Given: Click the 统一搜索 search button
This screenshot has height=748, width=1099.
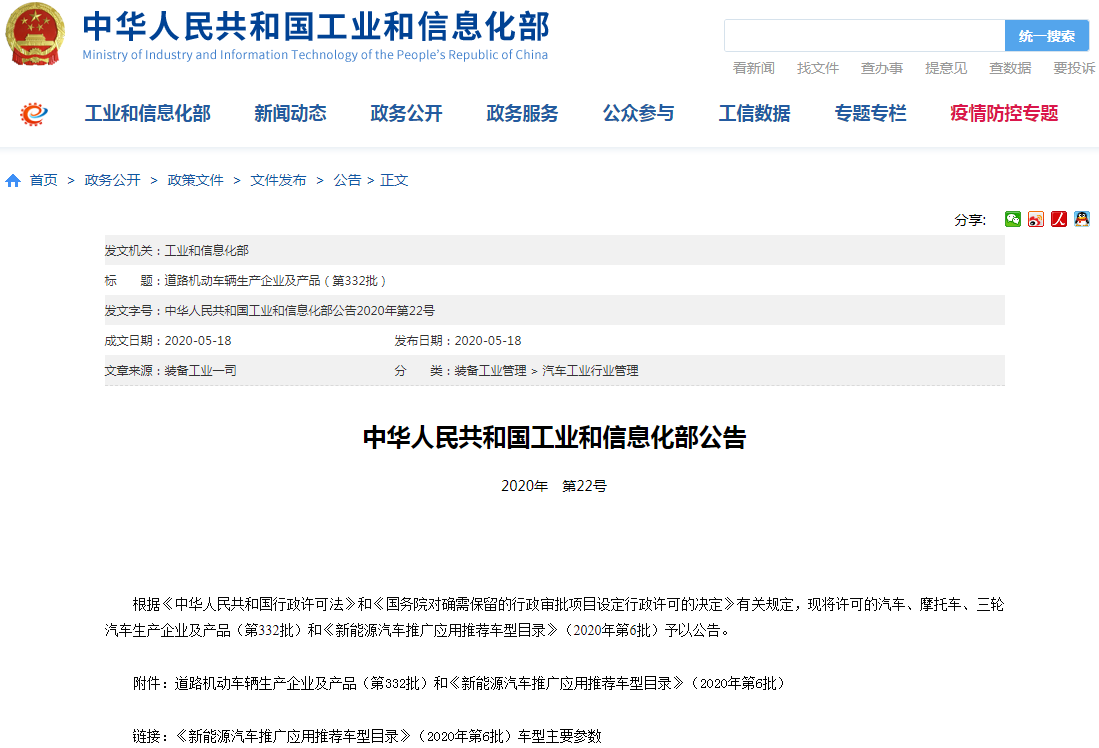Looking at the screenshot, I should (x=1047, y=36).
